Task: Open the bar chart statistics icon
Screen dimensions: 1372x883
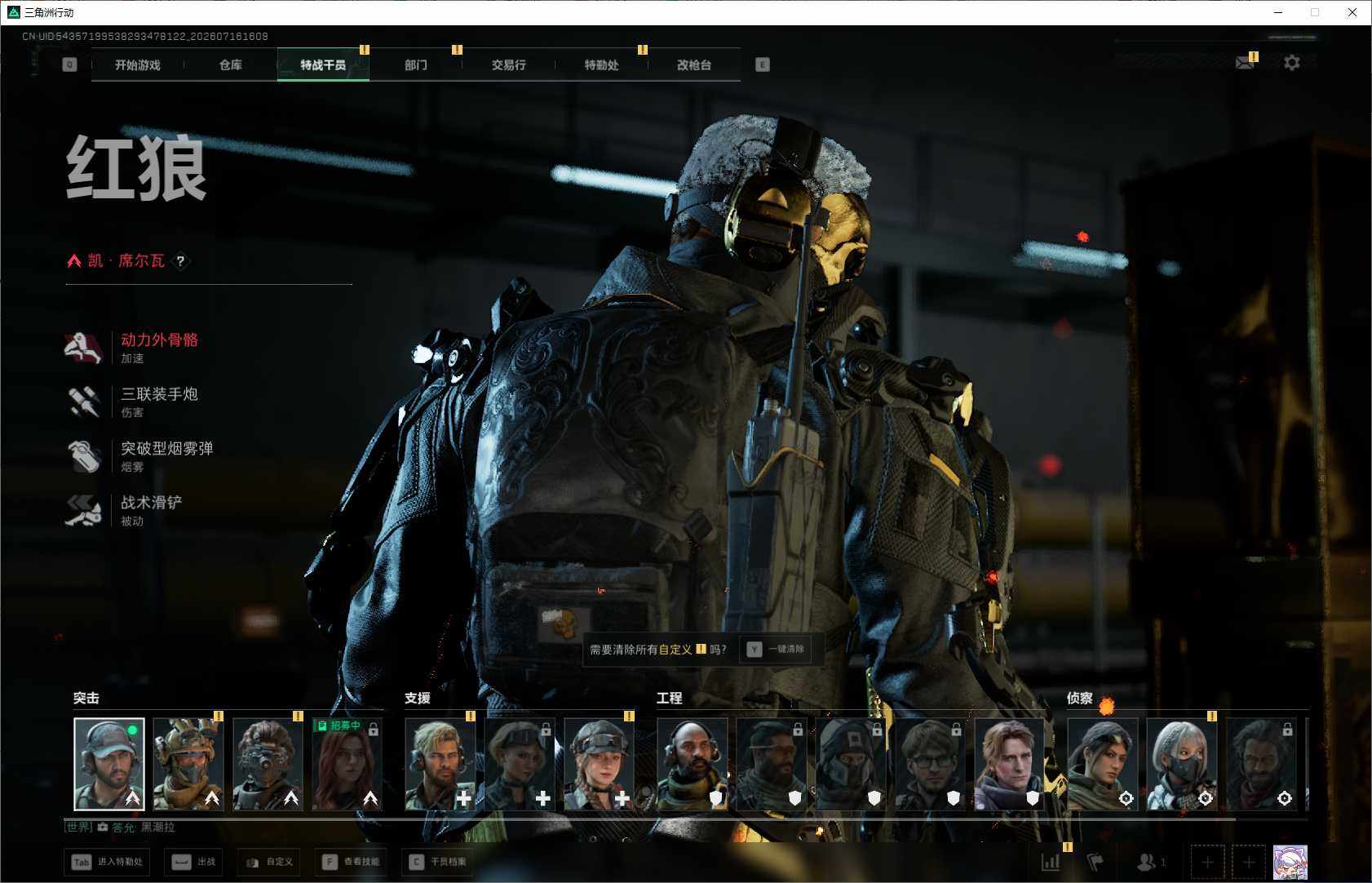Action: [1051, 862]
